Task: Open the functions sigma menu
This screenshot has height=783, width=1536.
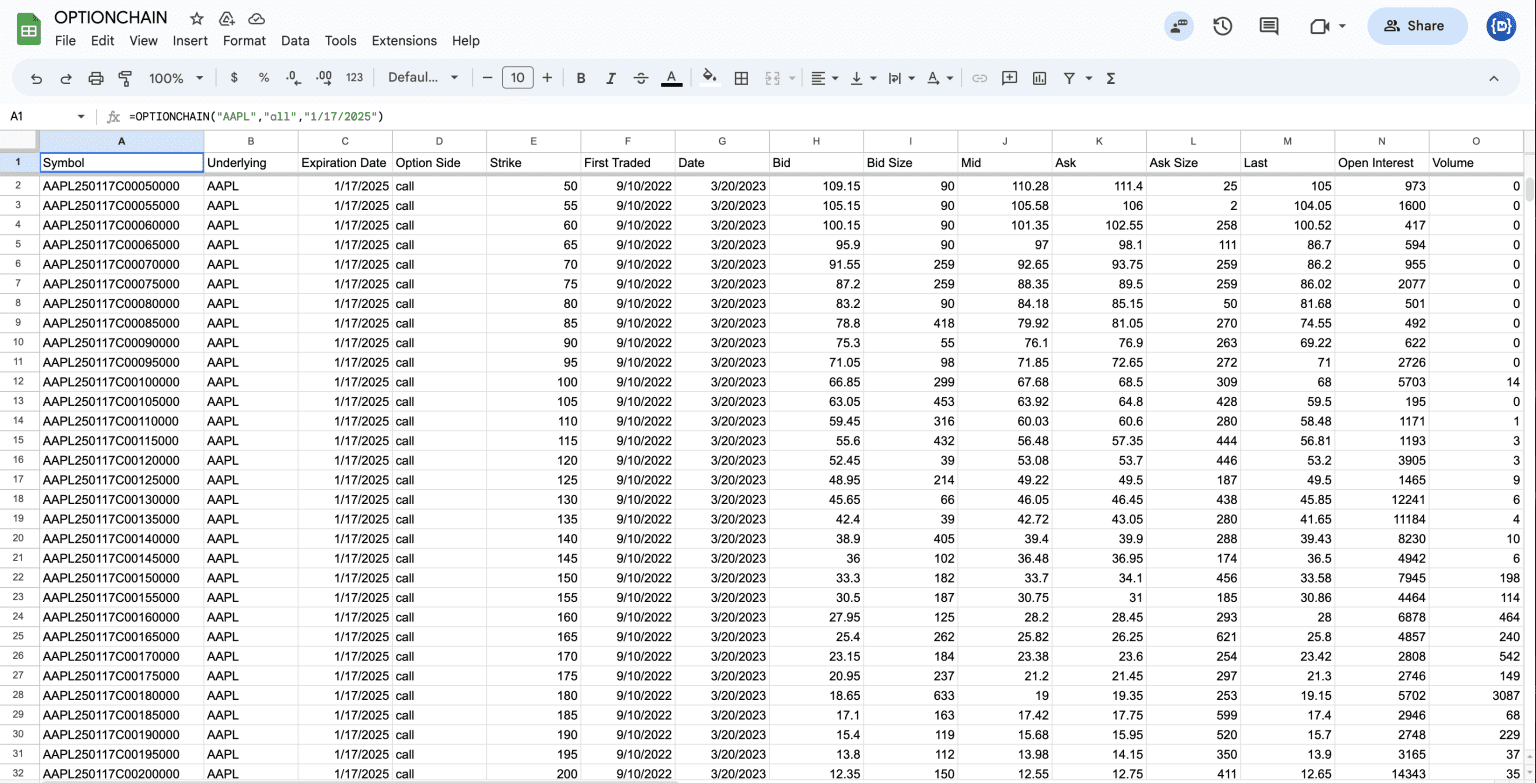Action: (1110, 77)
